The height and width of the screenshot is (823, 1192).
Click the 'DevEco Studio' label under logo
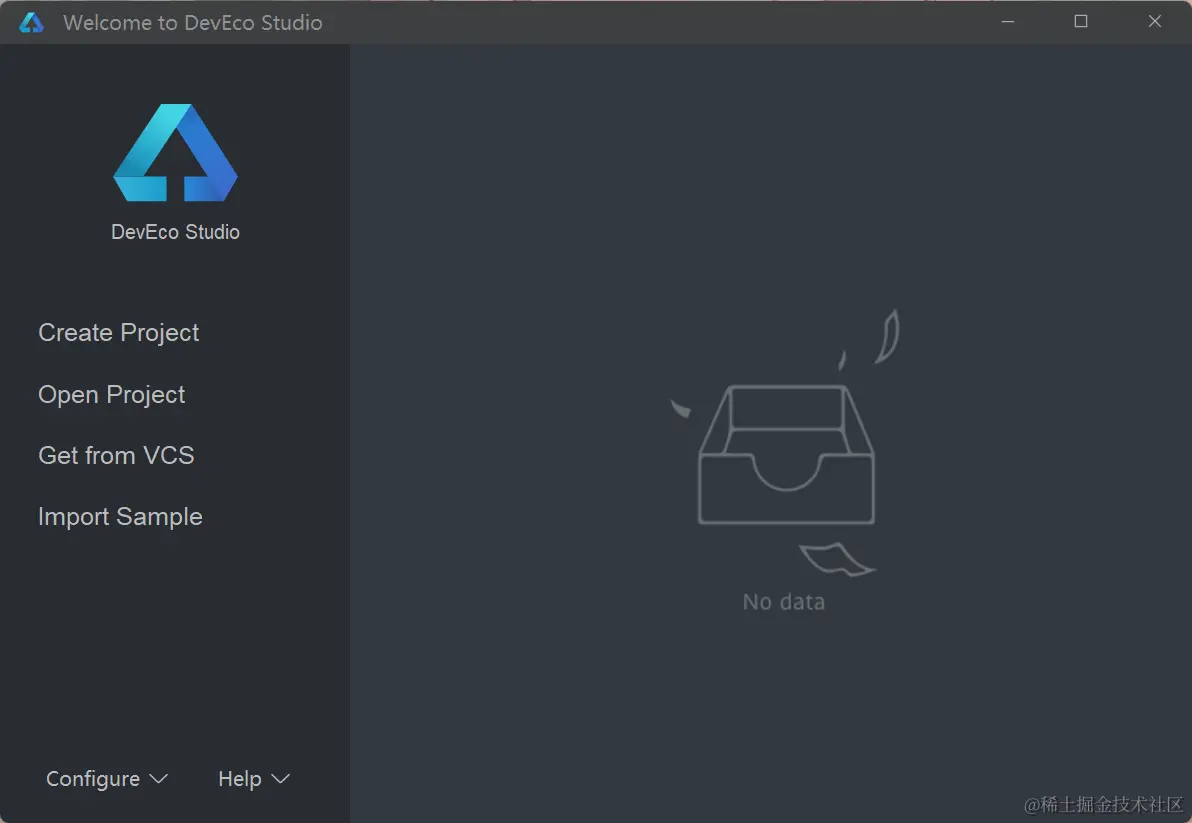[176, 232]
